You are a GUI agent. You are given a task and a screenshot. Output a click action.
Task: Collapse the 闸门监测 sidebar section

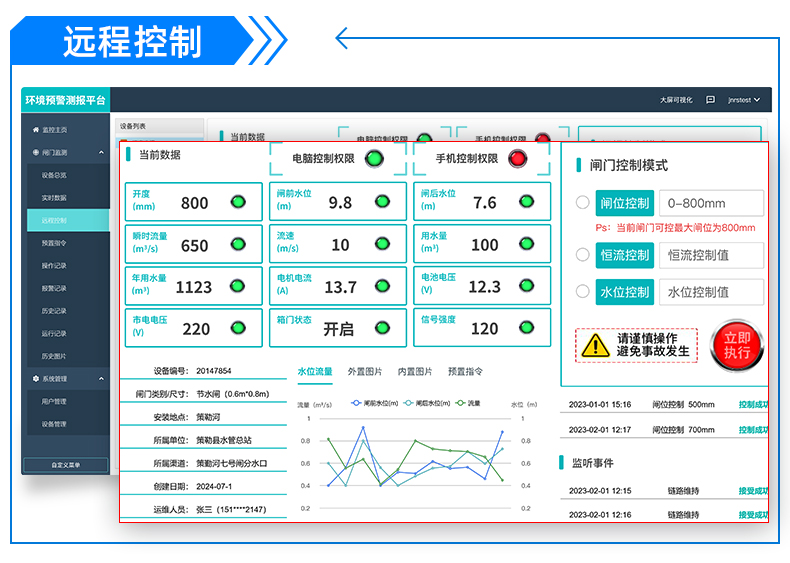pos(102,153)
